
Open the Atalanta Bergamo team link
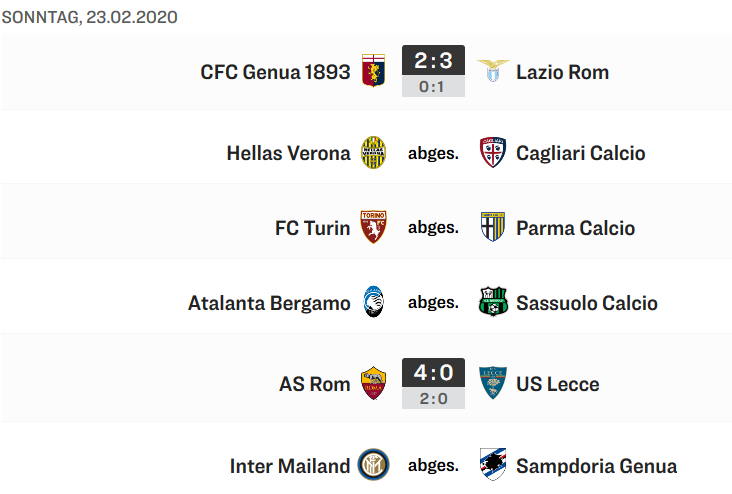tap(269, 303)
